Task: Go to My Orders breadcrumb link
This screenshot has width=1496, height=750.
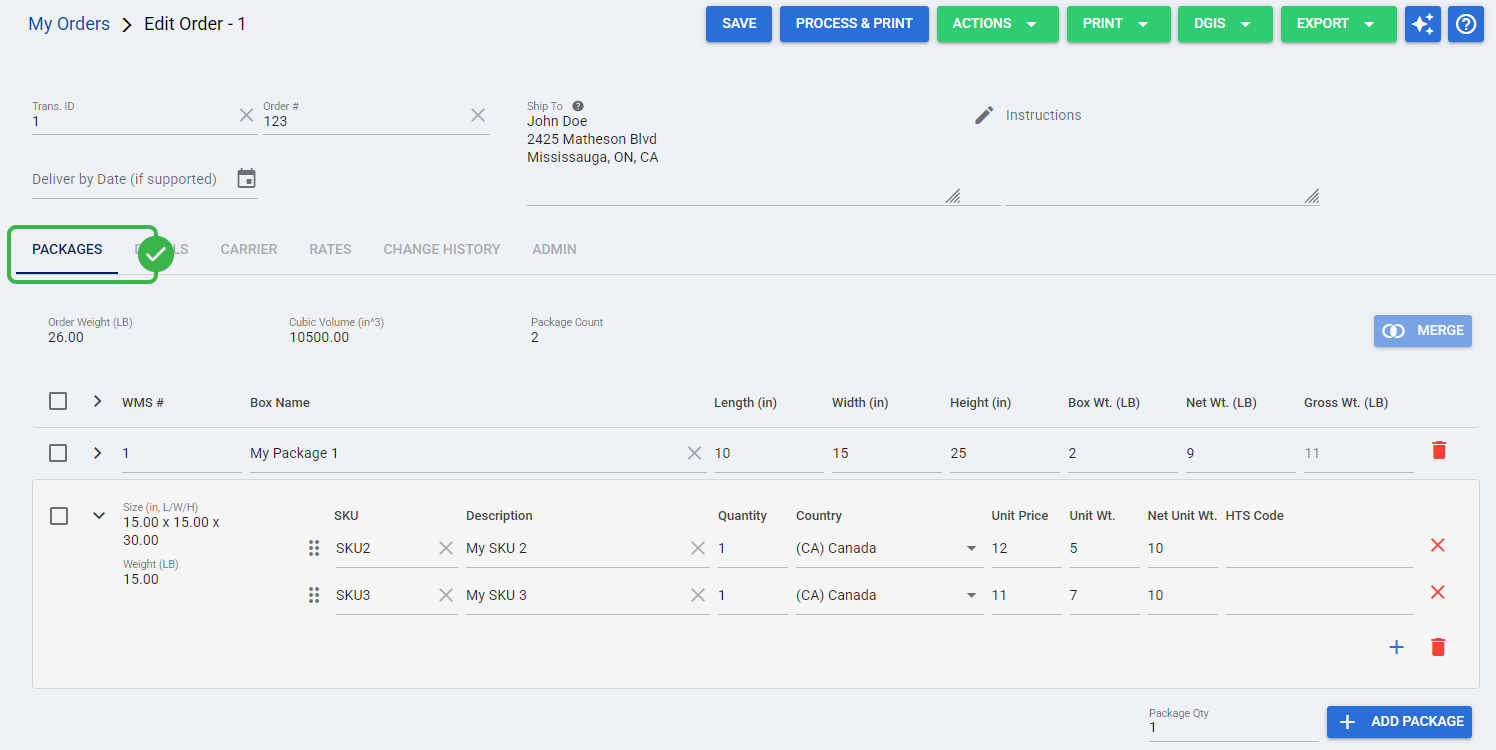Action: point(69,24)
